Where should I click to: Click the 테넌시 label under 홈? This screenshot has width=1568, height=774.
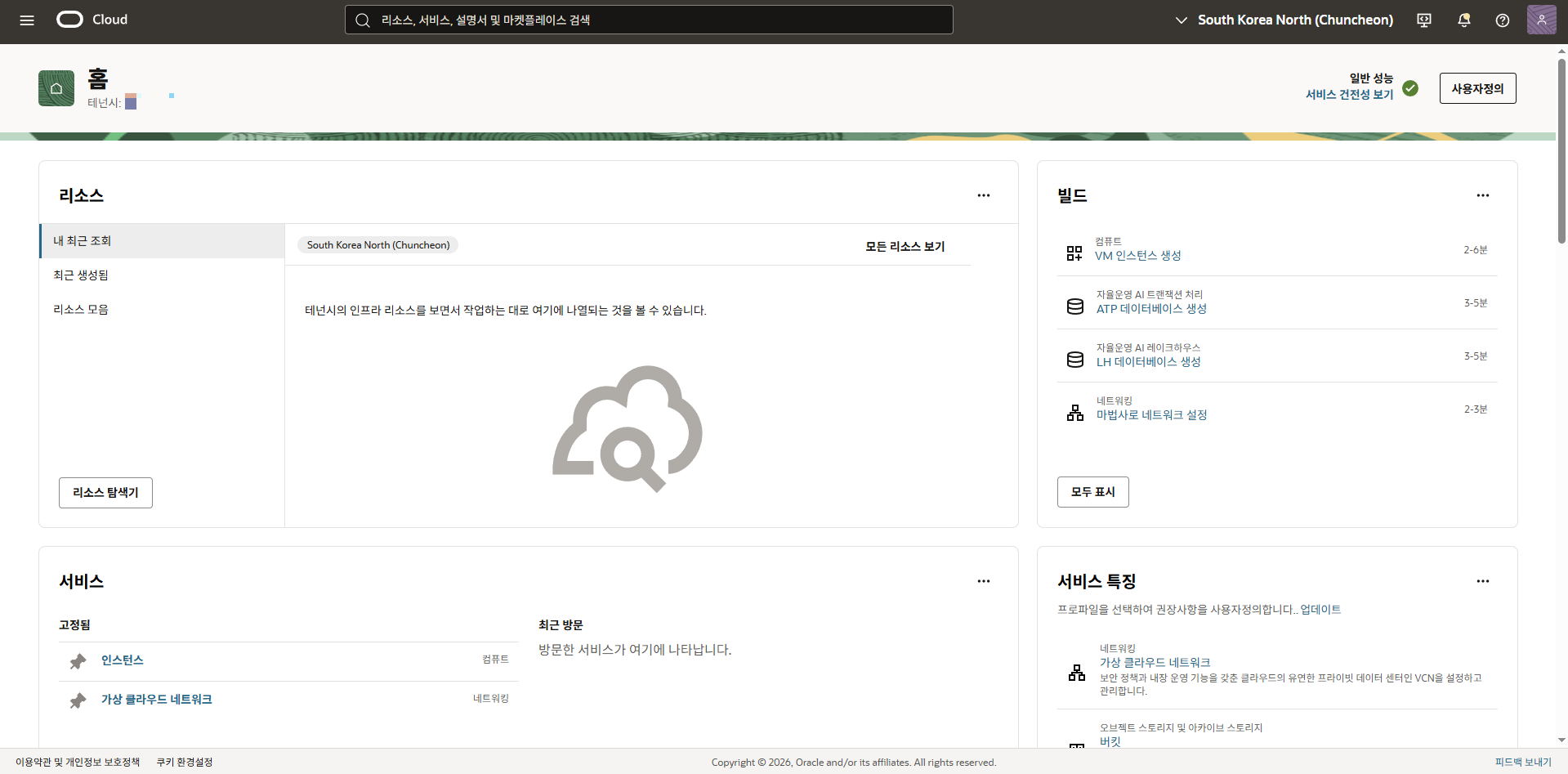[x=105, y=103]
